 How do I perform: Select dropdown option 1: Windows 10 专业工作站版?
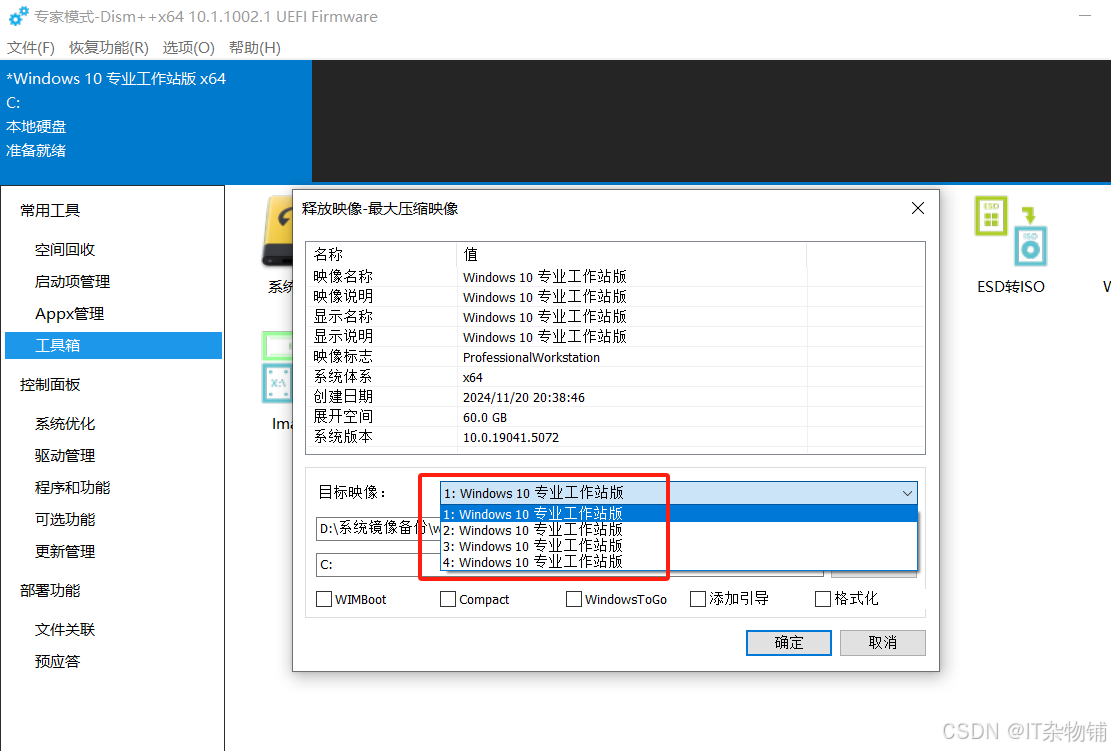click(x=679, y=514)
